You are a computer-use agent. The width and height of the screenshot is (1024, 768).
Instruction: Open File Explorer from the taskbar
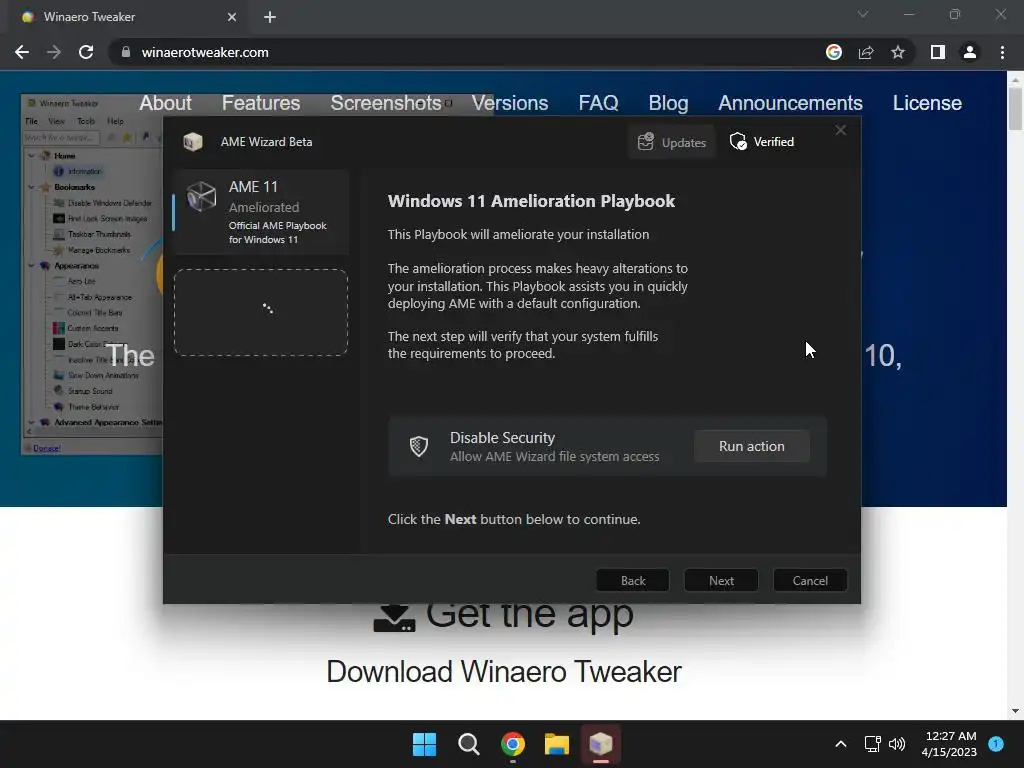click(556, 744)
